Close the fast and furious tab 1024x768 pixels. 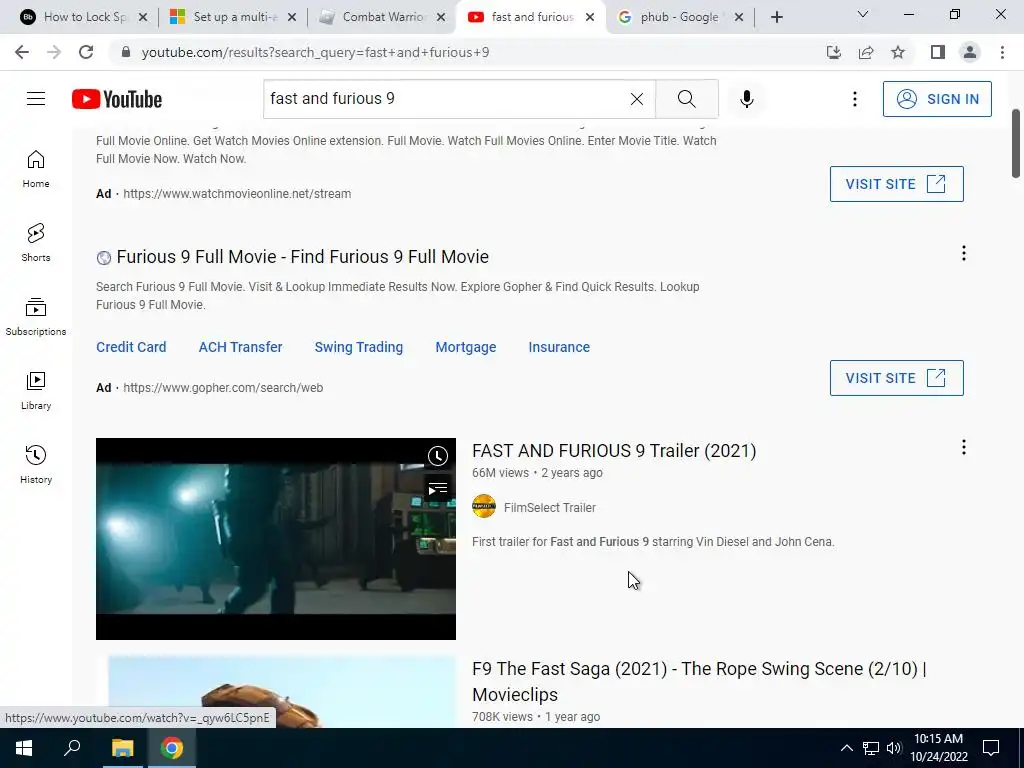pyautogui.click(x=590, y=17)
